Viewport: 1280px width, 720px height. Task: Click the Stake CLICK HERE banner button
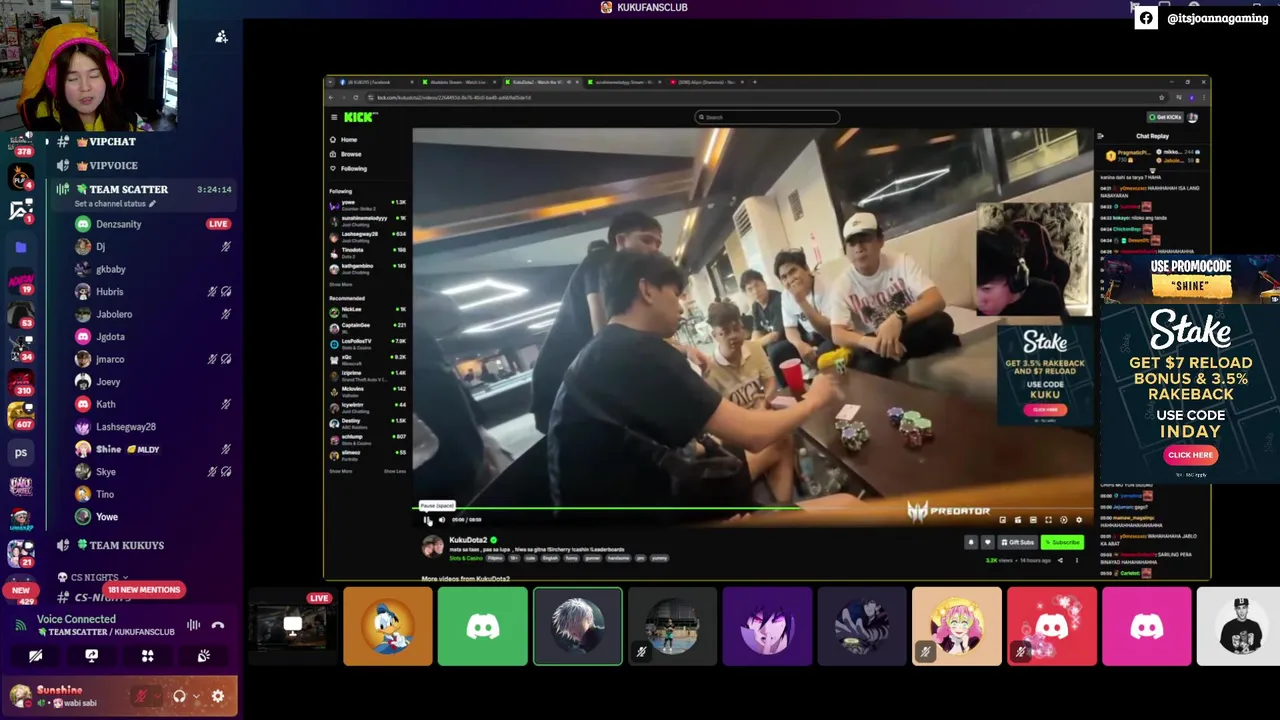(1190, 455)
